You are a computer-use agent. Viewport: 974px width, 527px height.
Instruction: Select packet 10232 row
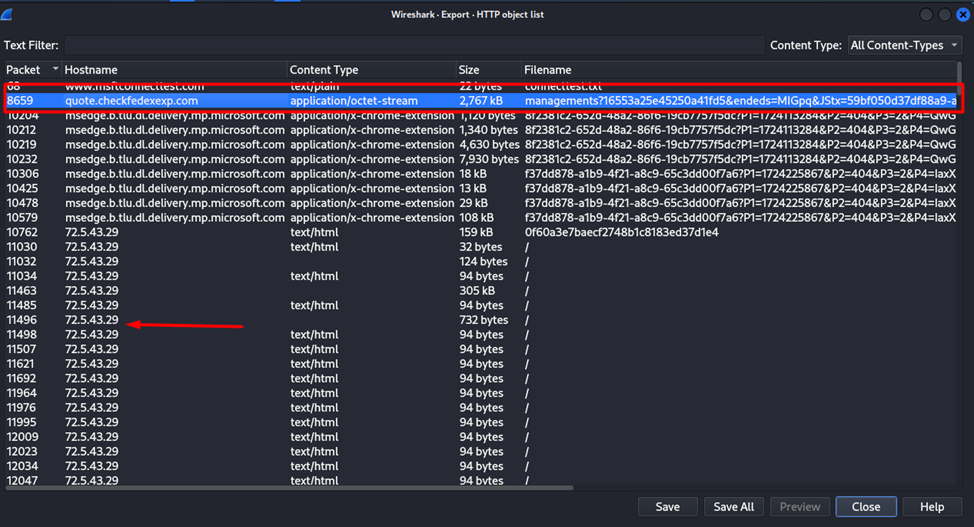click(481, 159)
